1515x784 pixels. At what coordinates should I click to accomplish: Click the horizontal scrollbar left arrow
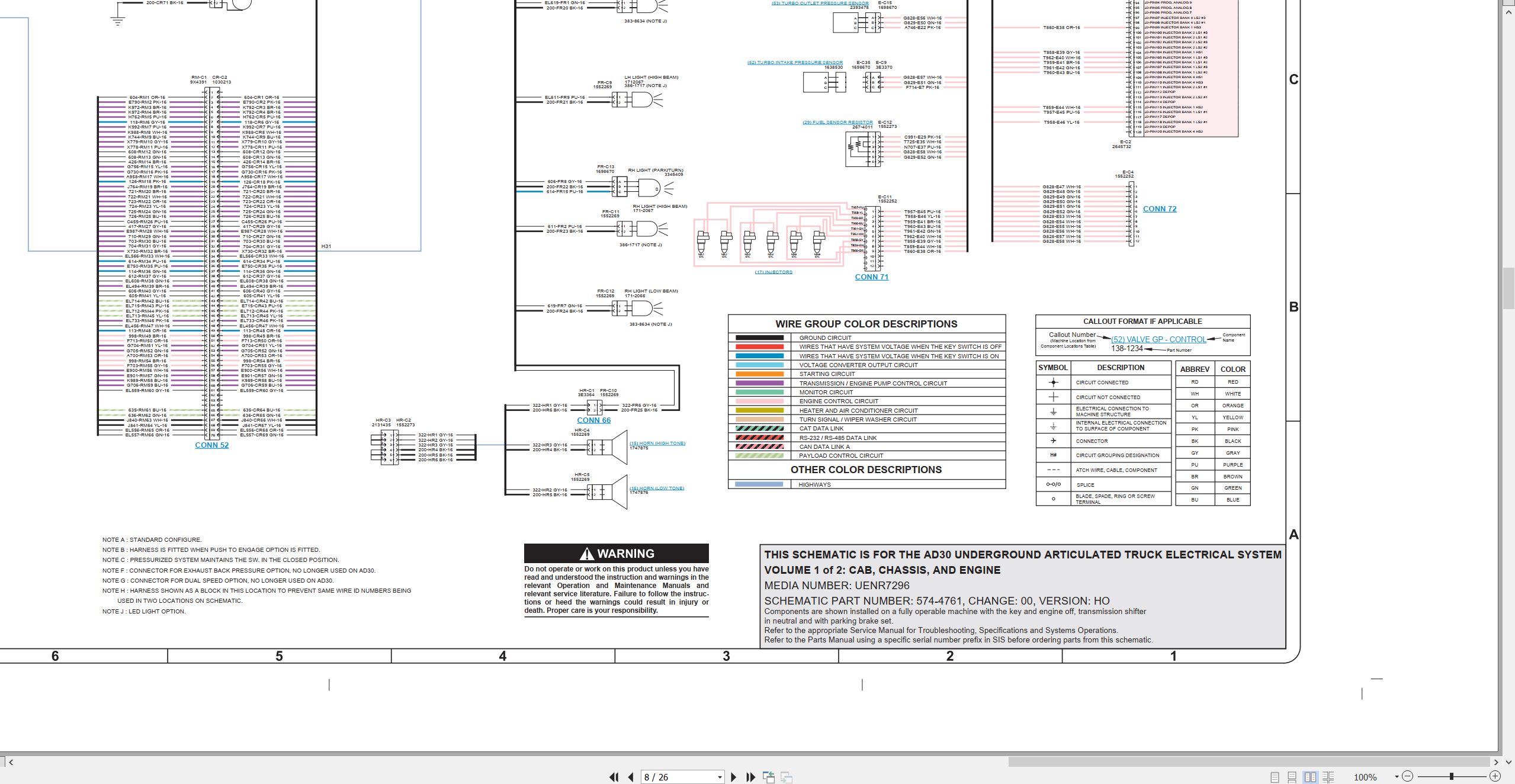tap(11, 762)
